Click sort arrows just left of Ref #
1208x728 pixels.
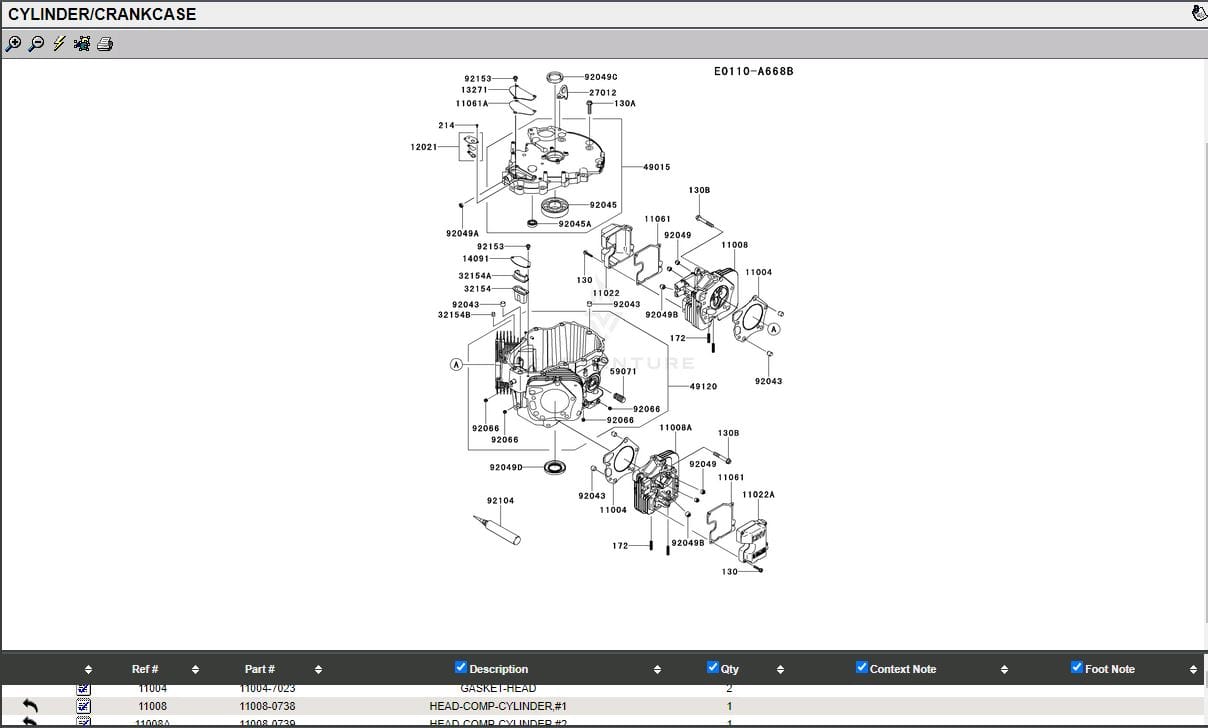(88, 669)
